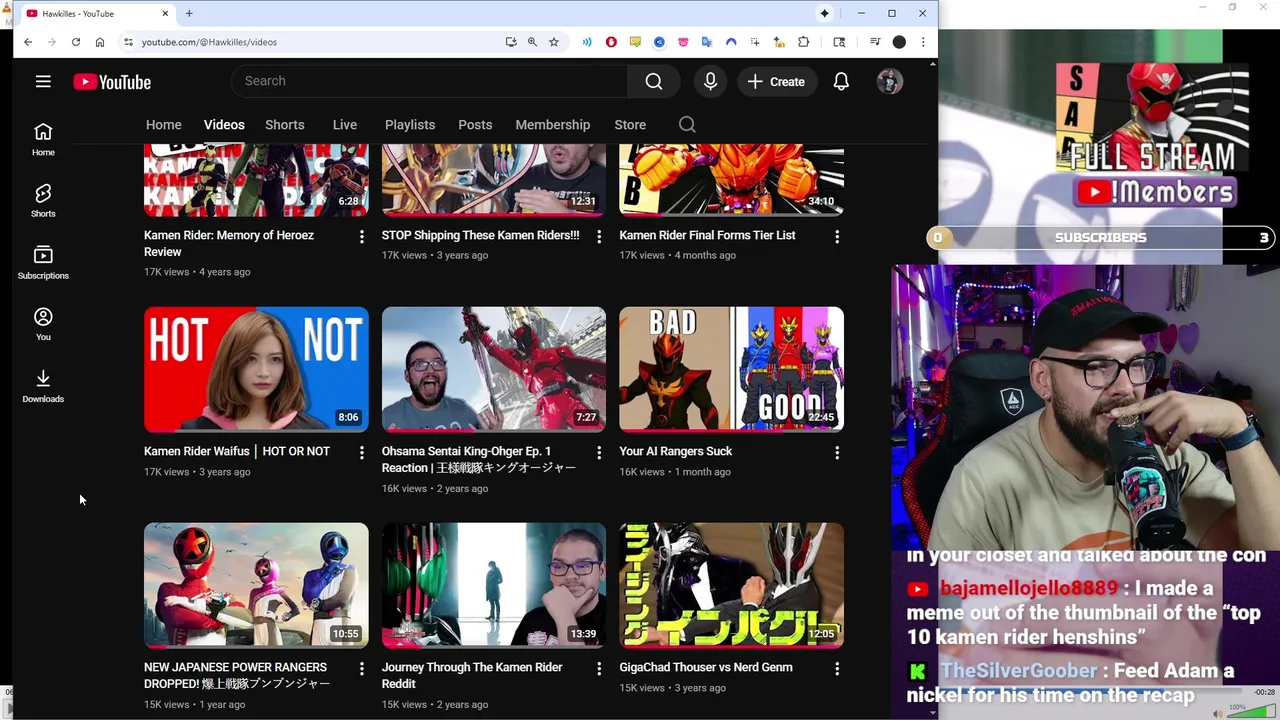Screen dimensions: 1280x720
Task: Open Kamen Rider: Memory of Heroez Review title
Action: click(x=229, y=243)
